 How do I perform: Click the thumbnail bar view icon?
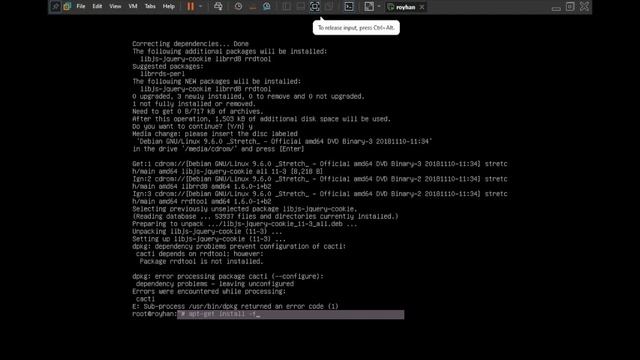300,7
